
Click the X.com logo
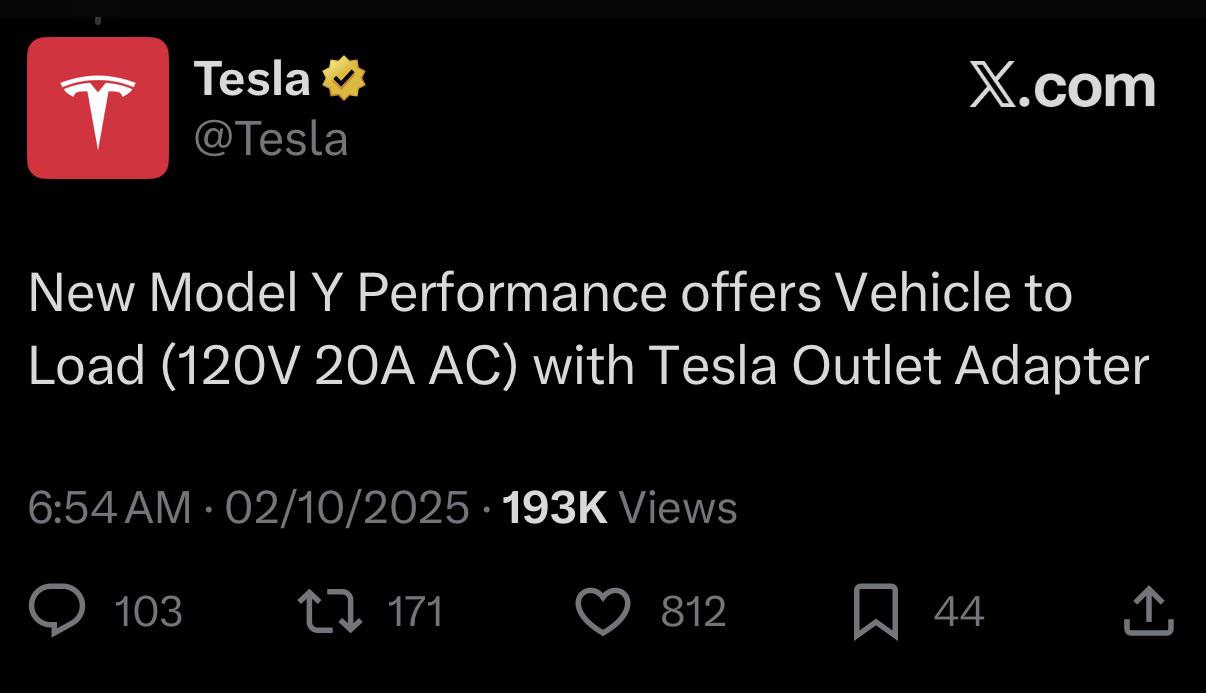pos(1062,86)
